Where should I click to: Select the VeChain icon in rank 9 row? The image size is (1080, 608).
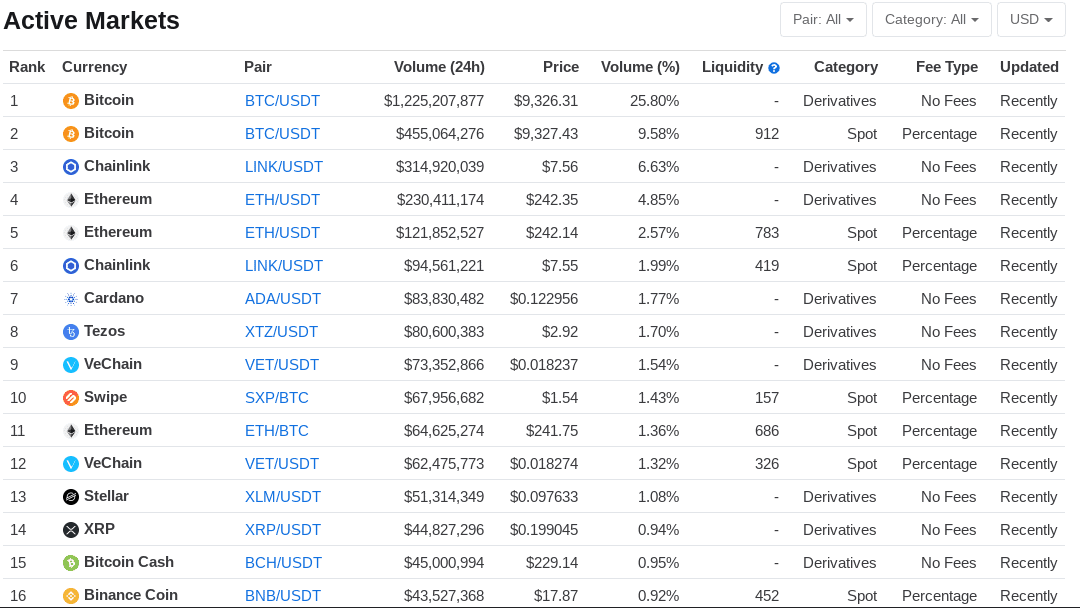pos(71,365)
